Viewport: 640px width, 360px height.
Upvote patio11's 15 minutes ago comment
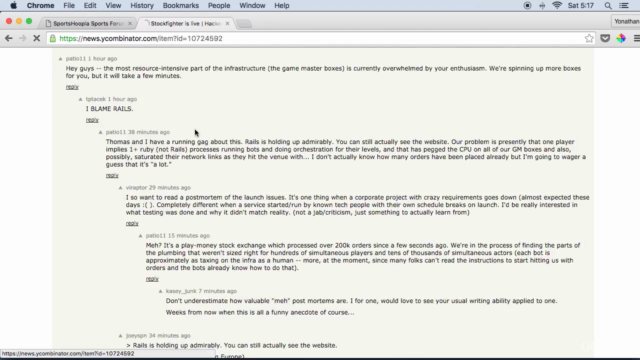pyautogui.click(x=140, y=236)
